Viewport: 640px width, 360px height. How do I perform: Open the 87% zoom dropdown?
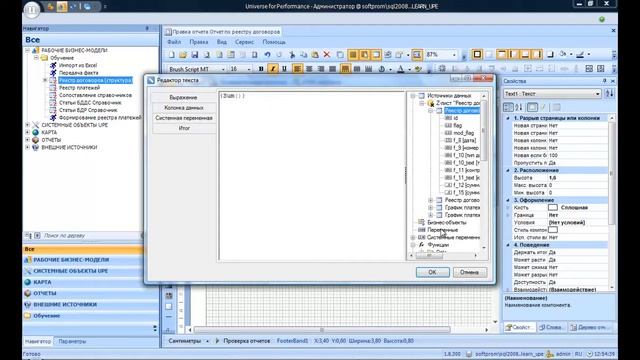tap(453, 55)
